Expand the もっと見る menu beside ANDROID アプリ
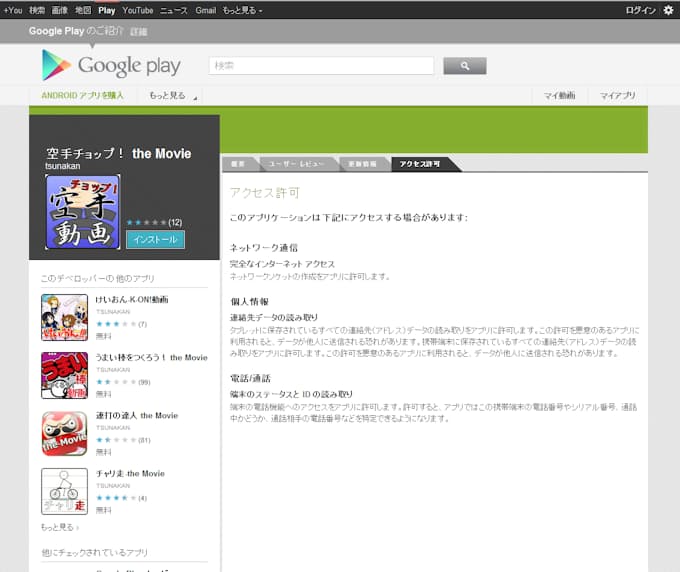The width and height of the screenshot is (680, 572). pyautogui.click(x=172, y=96)
